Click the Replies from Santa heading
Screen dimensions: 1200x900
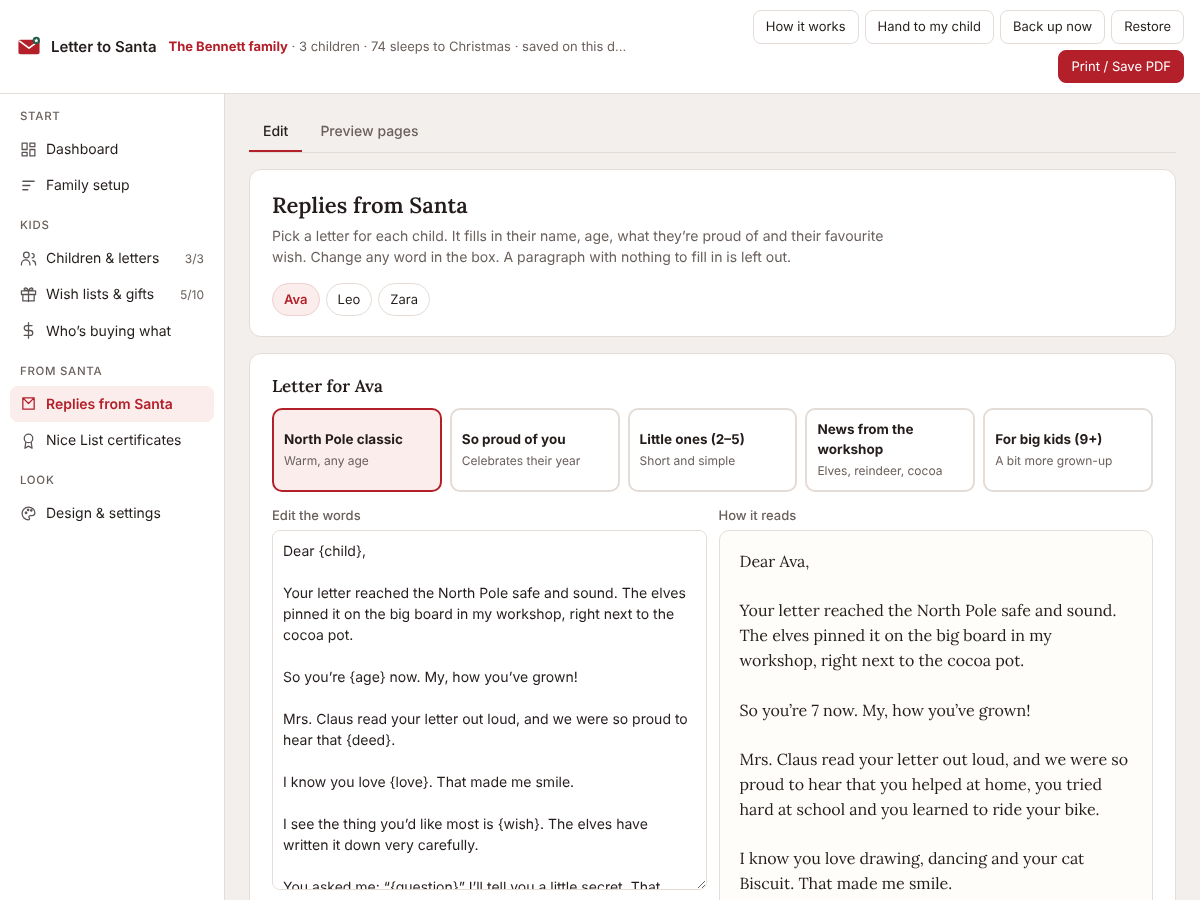370,206
